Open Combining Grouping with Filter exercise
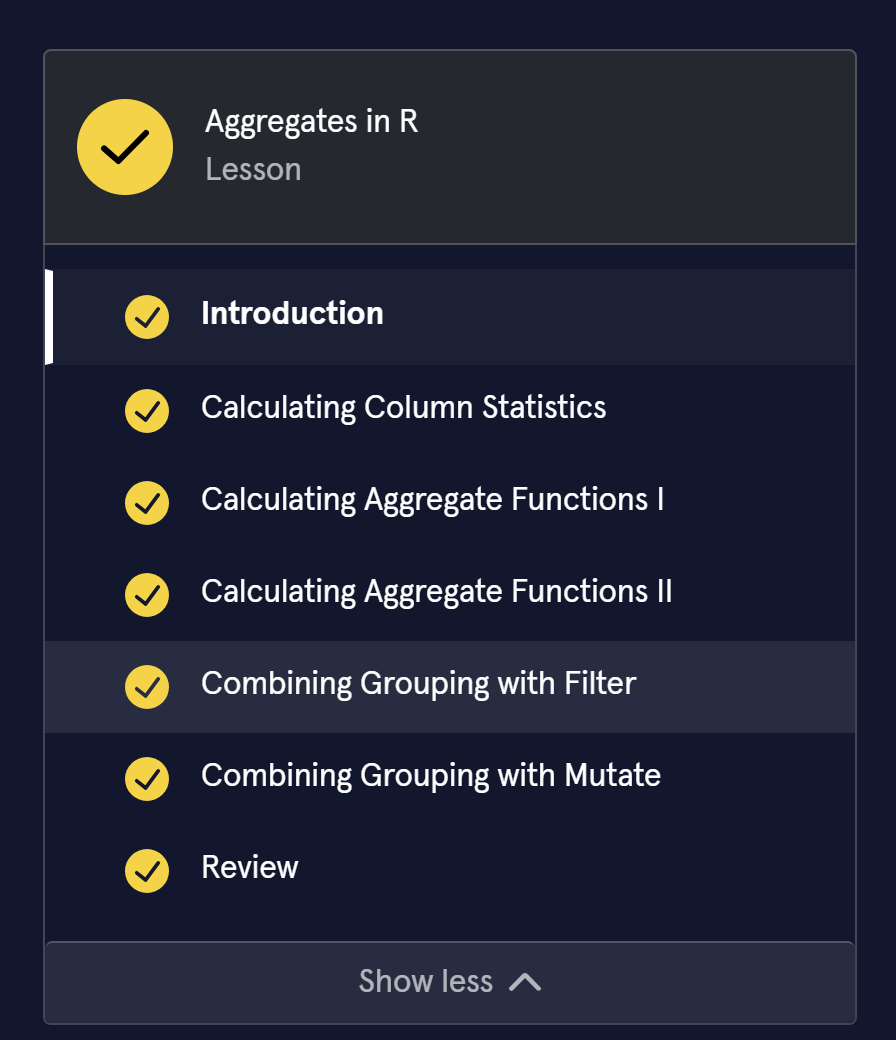 click(x=418, y=684)
